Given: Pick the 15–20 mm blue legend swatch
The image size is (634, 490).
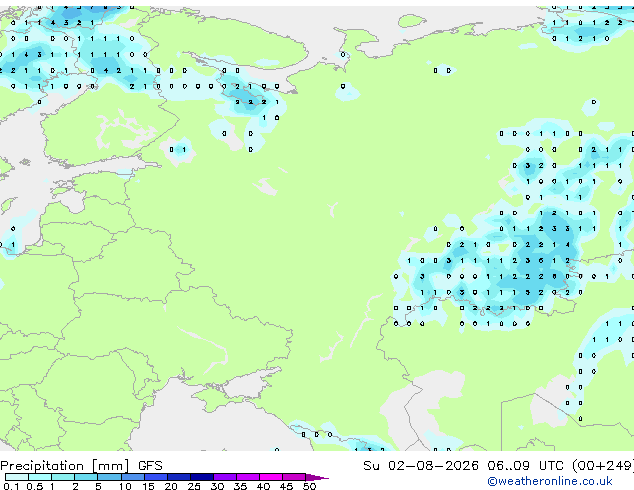Looking at the screenshot, I should 156,477.
